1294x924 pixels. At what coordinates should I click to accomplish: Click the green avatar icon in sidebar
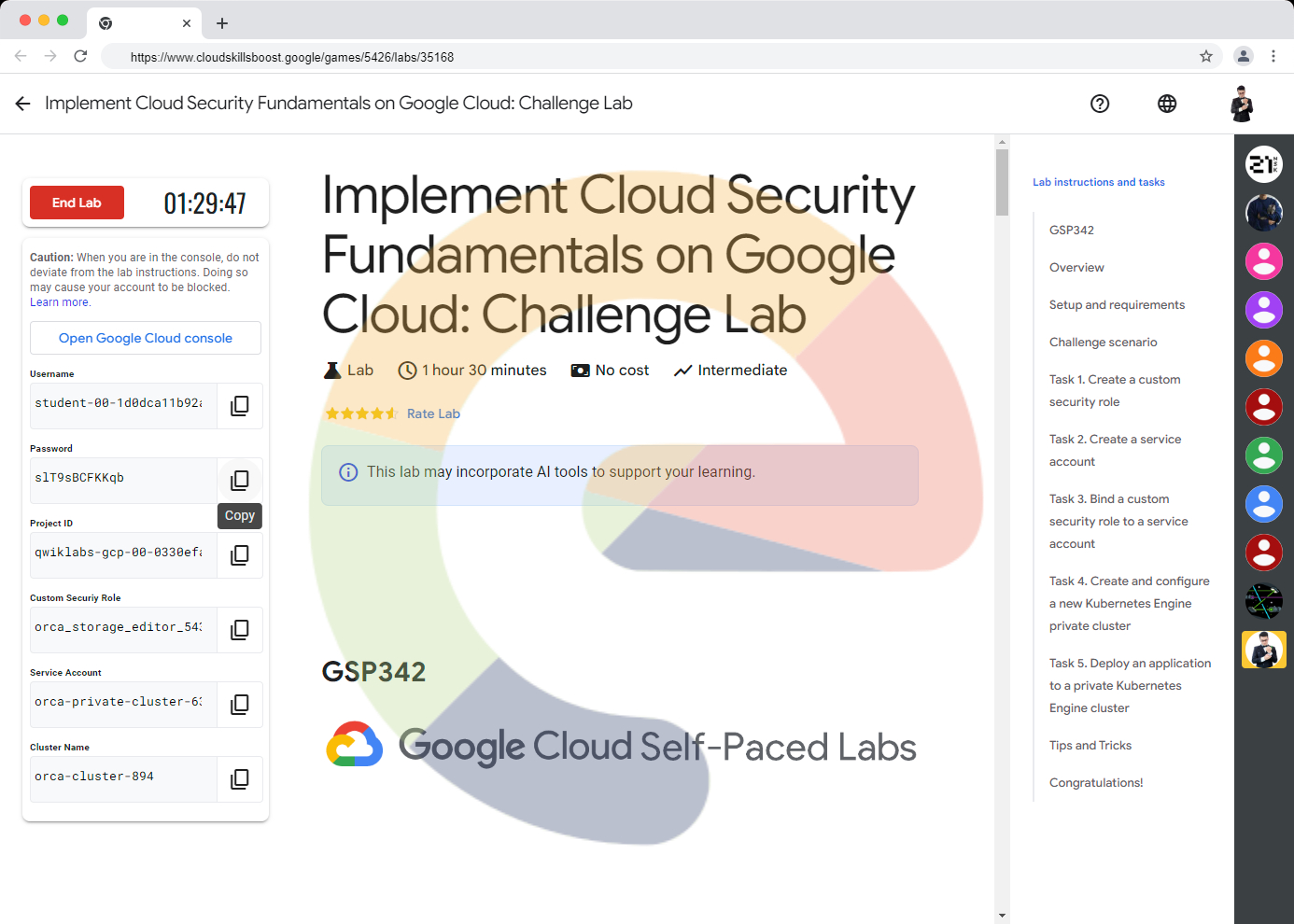(x=1264, y=455)
